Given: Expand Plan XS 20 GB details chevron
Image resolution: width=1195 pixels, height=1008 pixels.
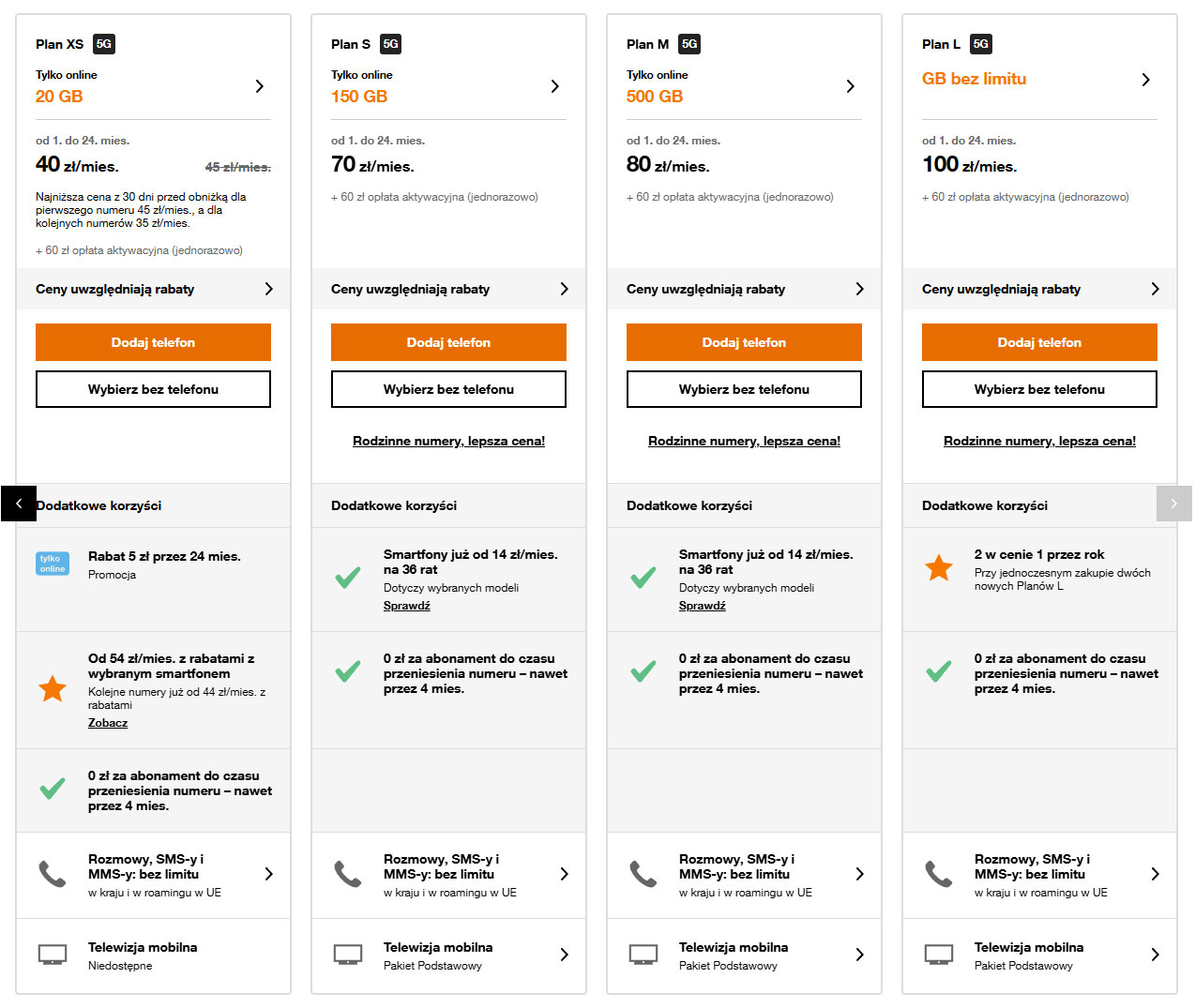Looking at the screenshot, I should [260, 86].
